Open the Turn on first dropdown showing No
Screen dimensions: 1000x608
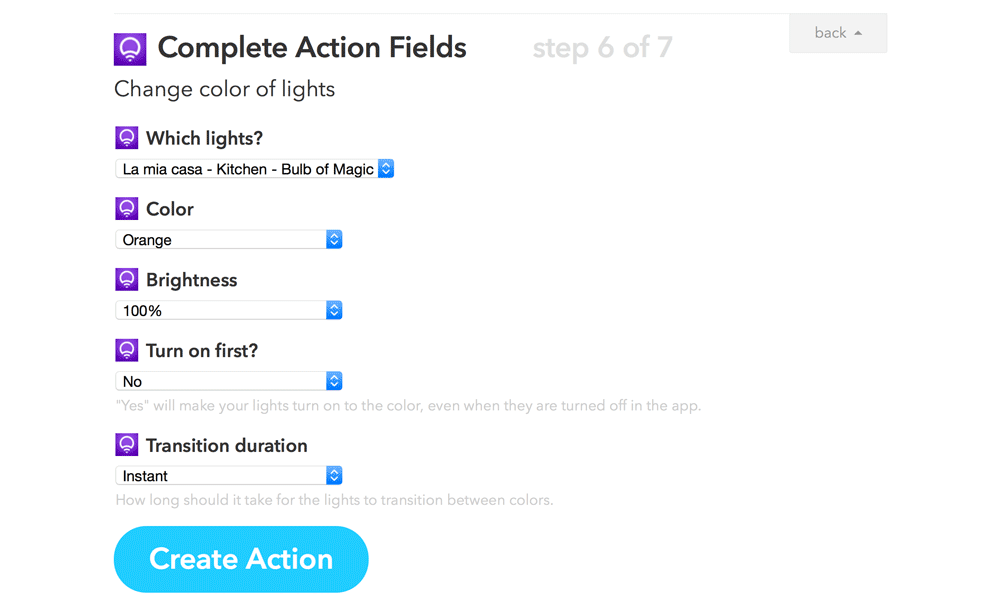(x=229, y=381)
